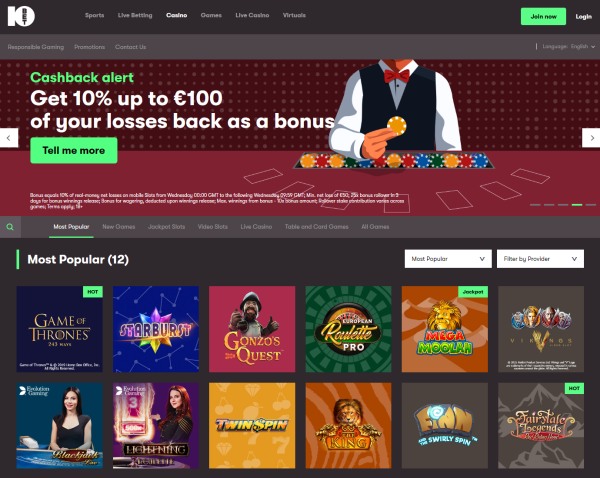Advance to next banner slide arrow
This screenshot has height=478, width=600.
point(591,138)
